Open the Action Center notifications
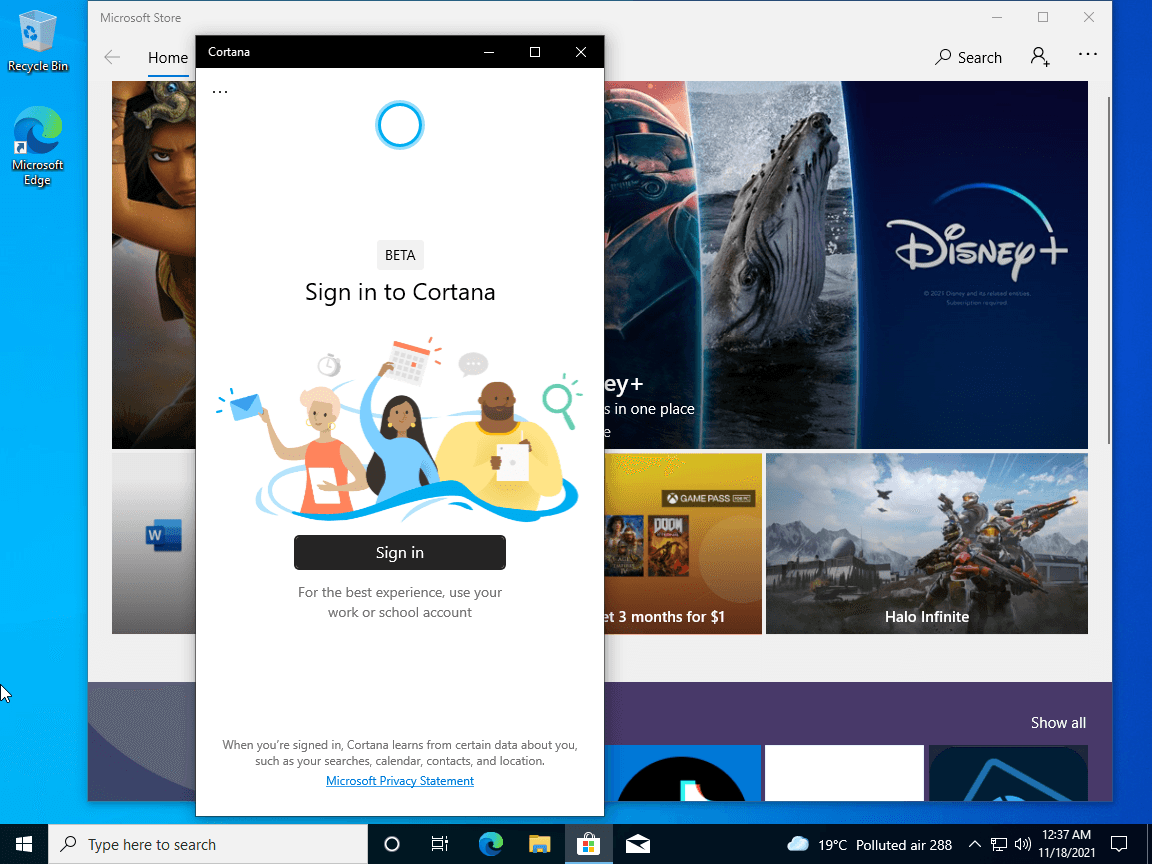The image size is (1152, 864). point(1119,844)
